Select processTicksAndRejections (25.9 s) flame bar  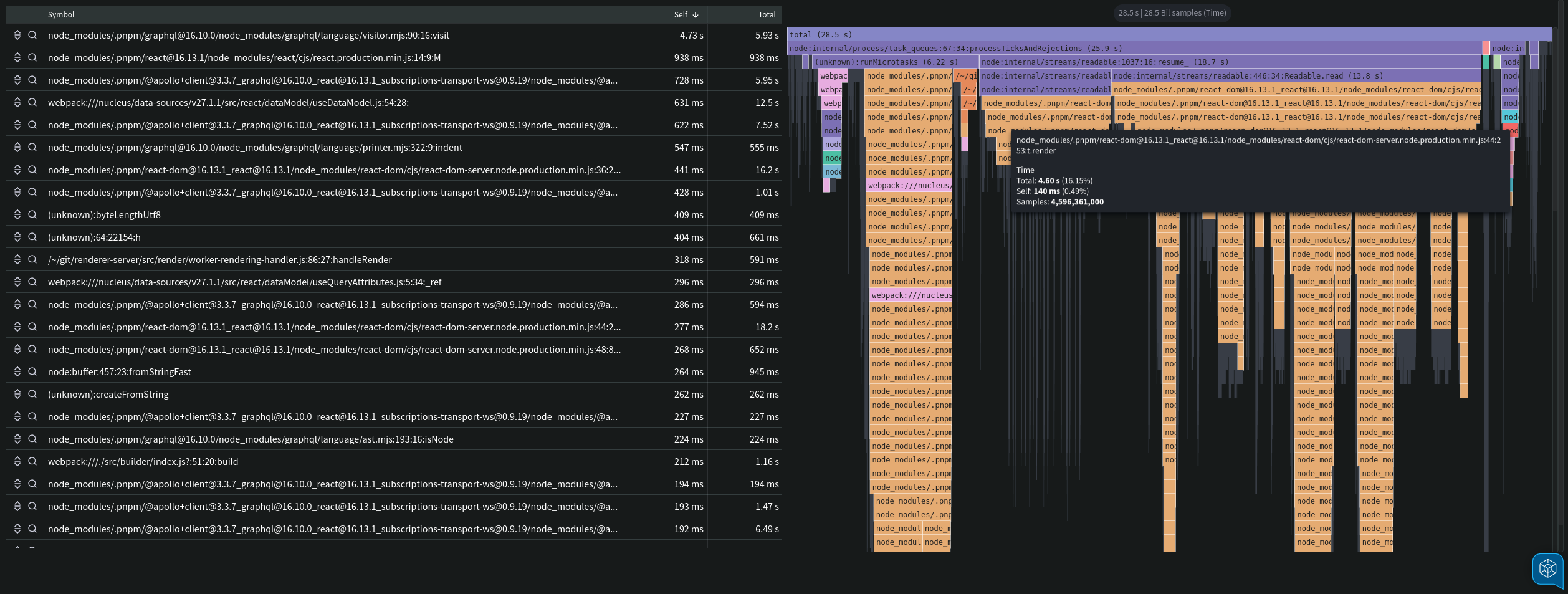click(x=1134, y=48)
